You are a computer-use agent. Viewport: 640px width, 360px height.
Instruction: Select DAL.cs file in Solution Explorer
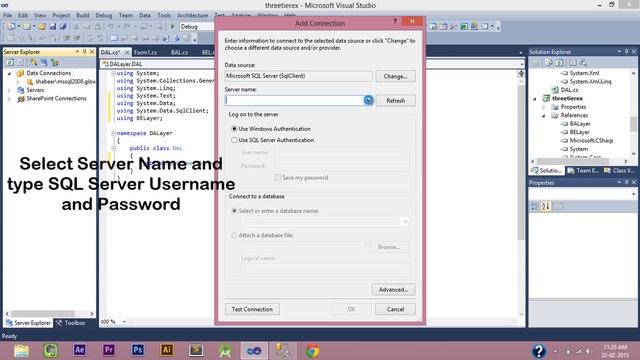point(569,90)
